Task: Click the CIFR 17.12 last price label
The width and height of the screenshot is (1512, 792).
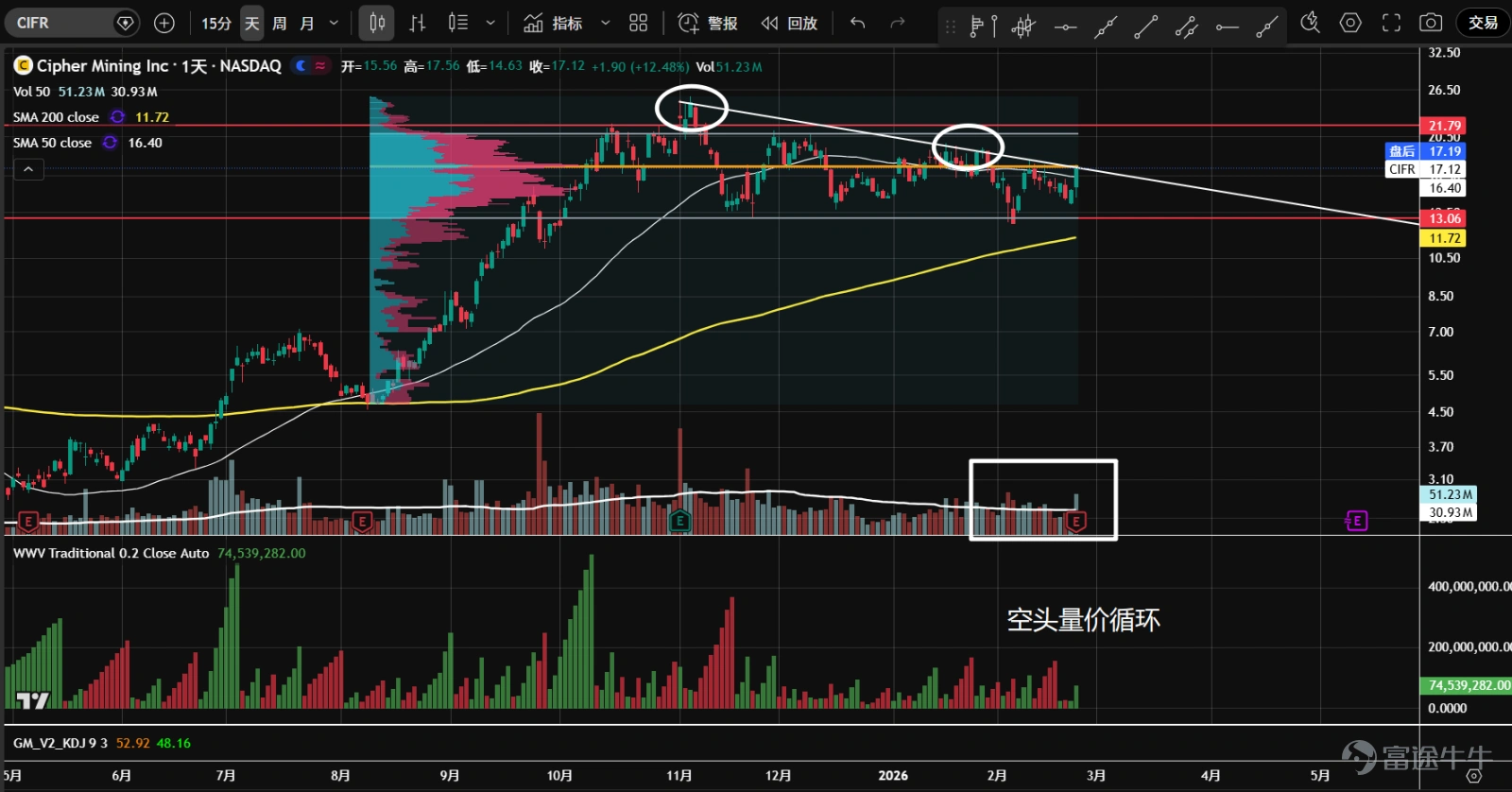Action: [x=1425, y=169]
